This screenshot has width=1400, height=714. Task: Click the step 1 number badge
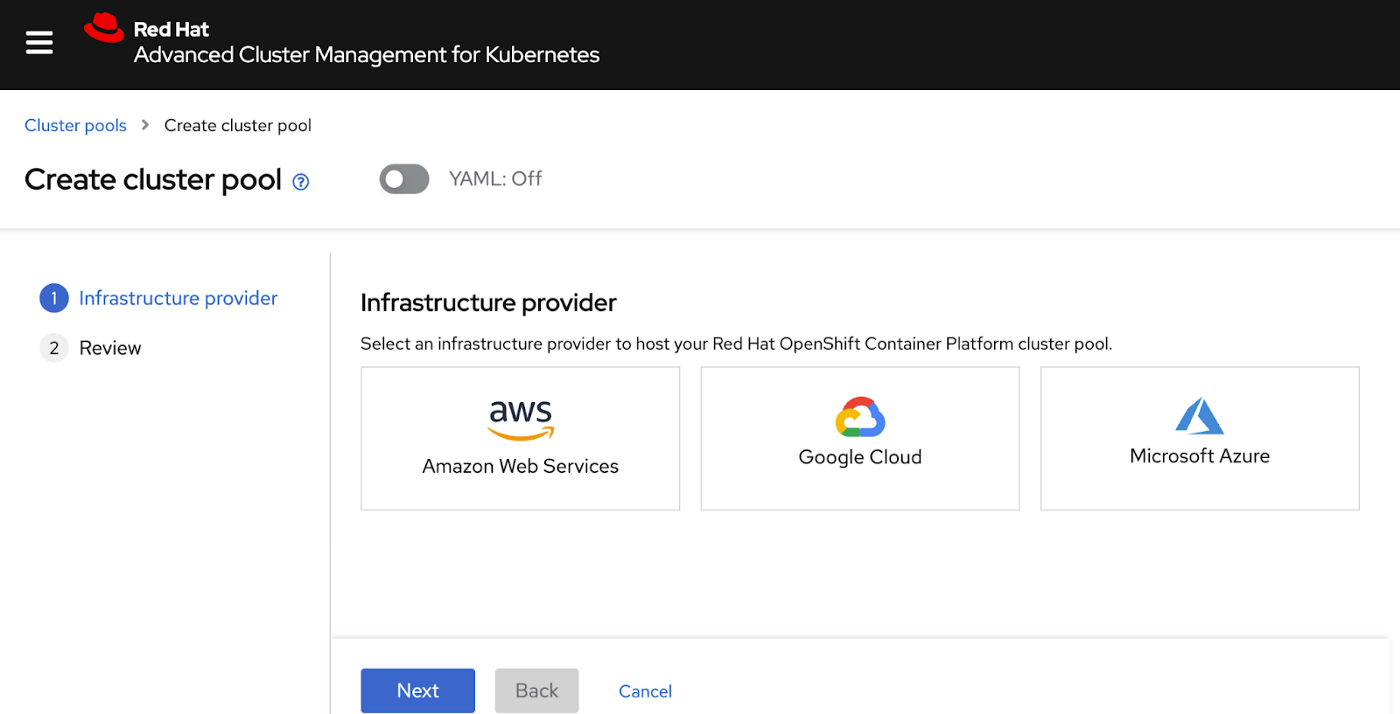pyautogui.click(x=54, y=298)
